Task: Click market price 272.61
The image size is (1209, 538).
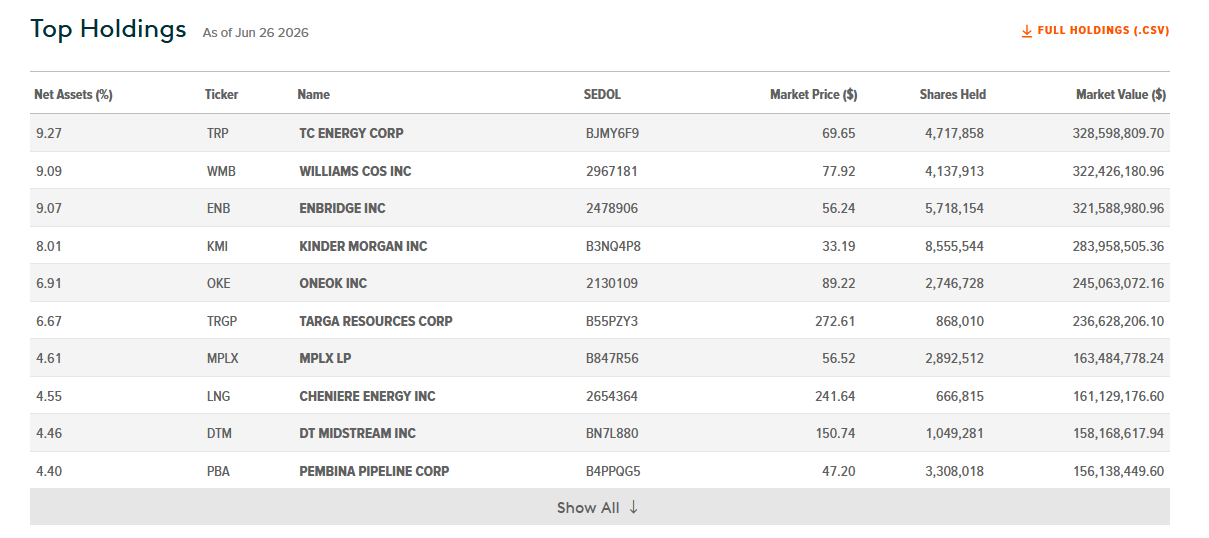Action: click(835, 321)
